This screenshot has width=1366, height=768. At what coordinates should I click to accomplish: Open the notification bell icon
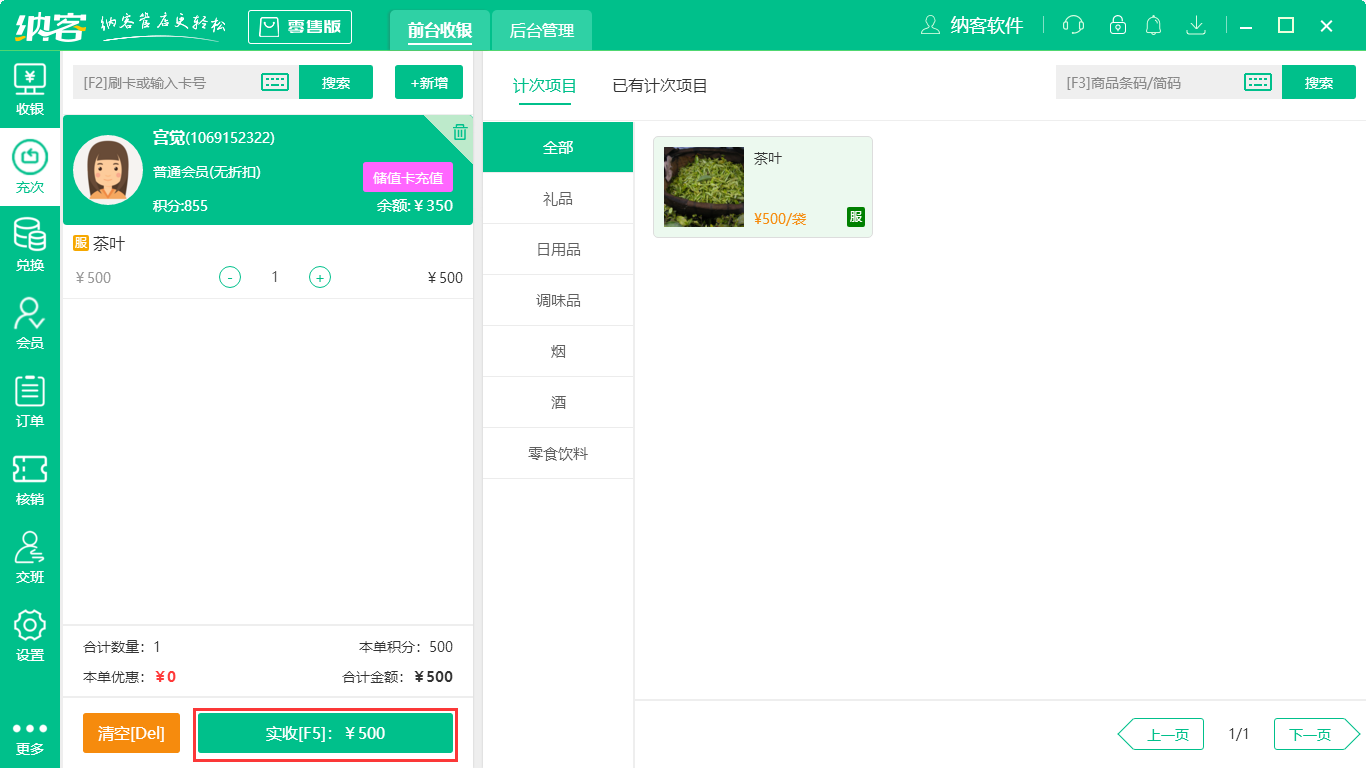(1154, 25)
